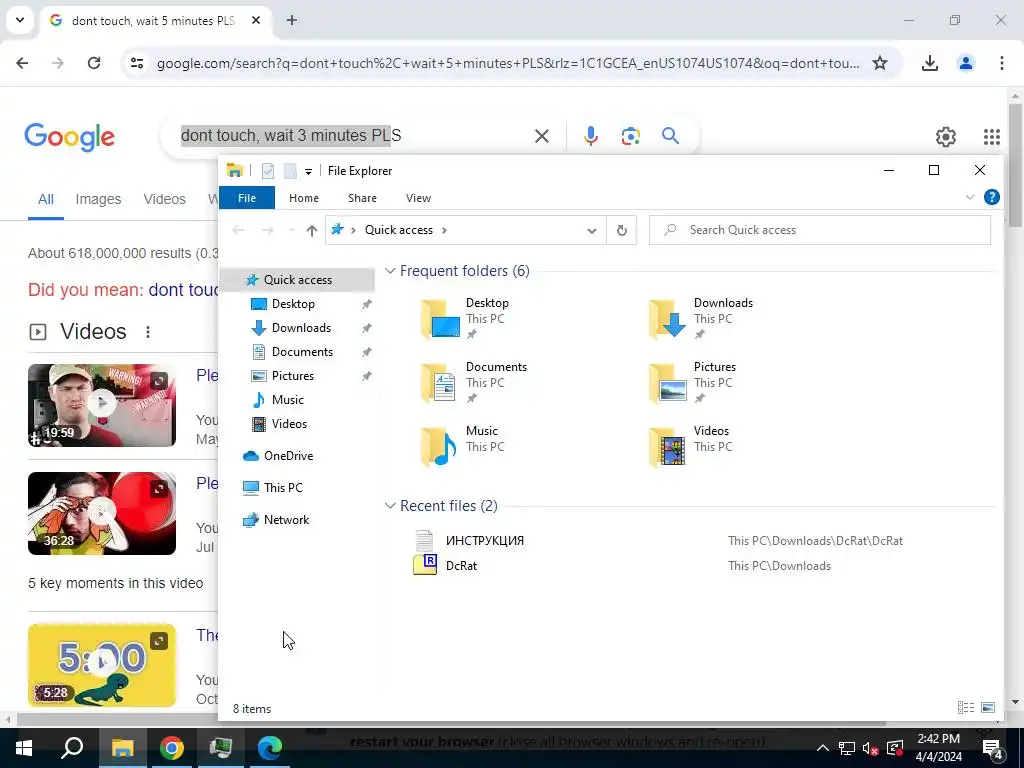This screenshot has width=1024, height=768.
Task: Click the Search Quick access field
Action: 820,230
